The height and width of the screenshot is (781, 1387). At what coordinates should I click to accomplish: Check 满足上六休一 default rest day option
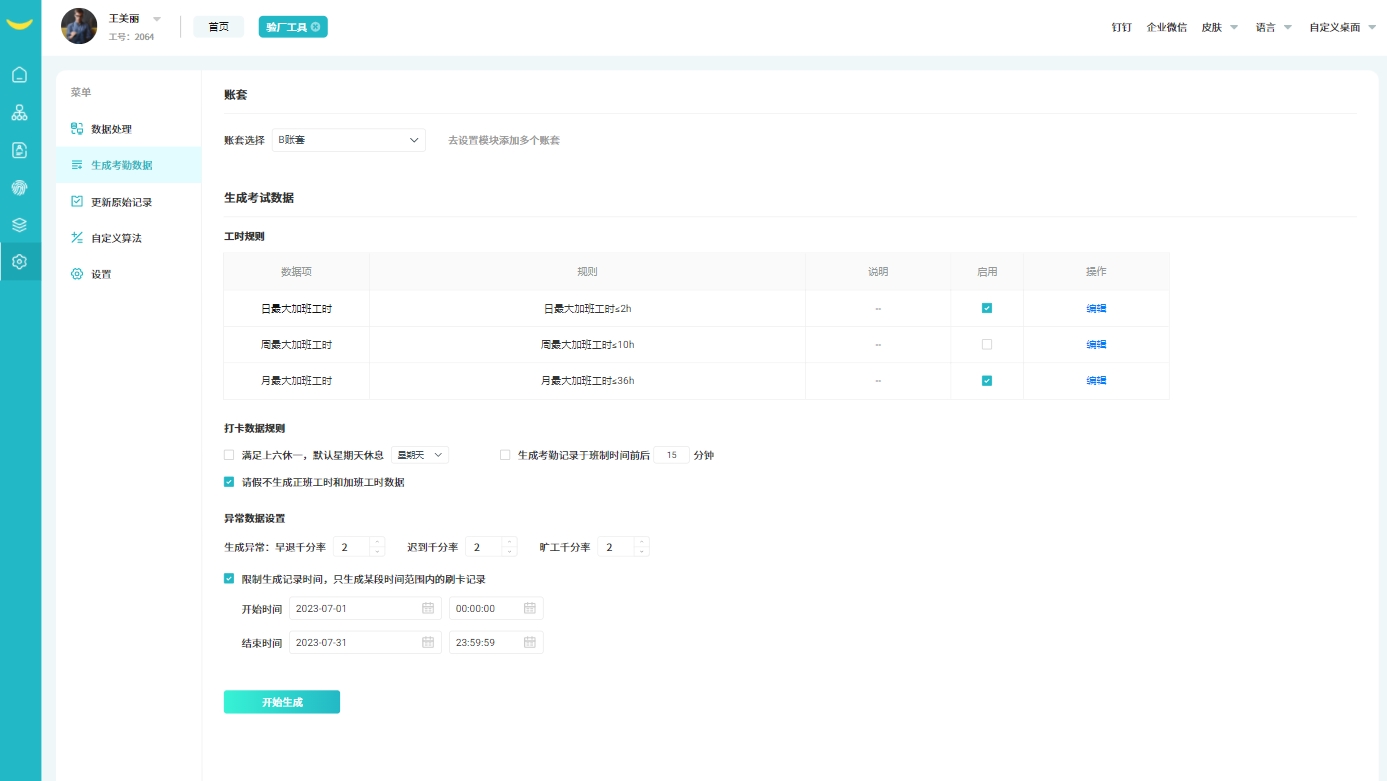tap(229, 455)
